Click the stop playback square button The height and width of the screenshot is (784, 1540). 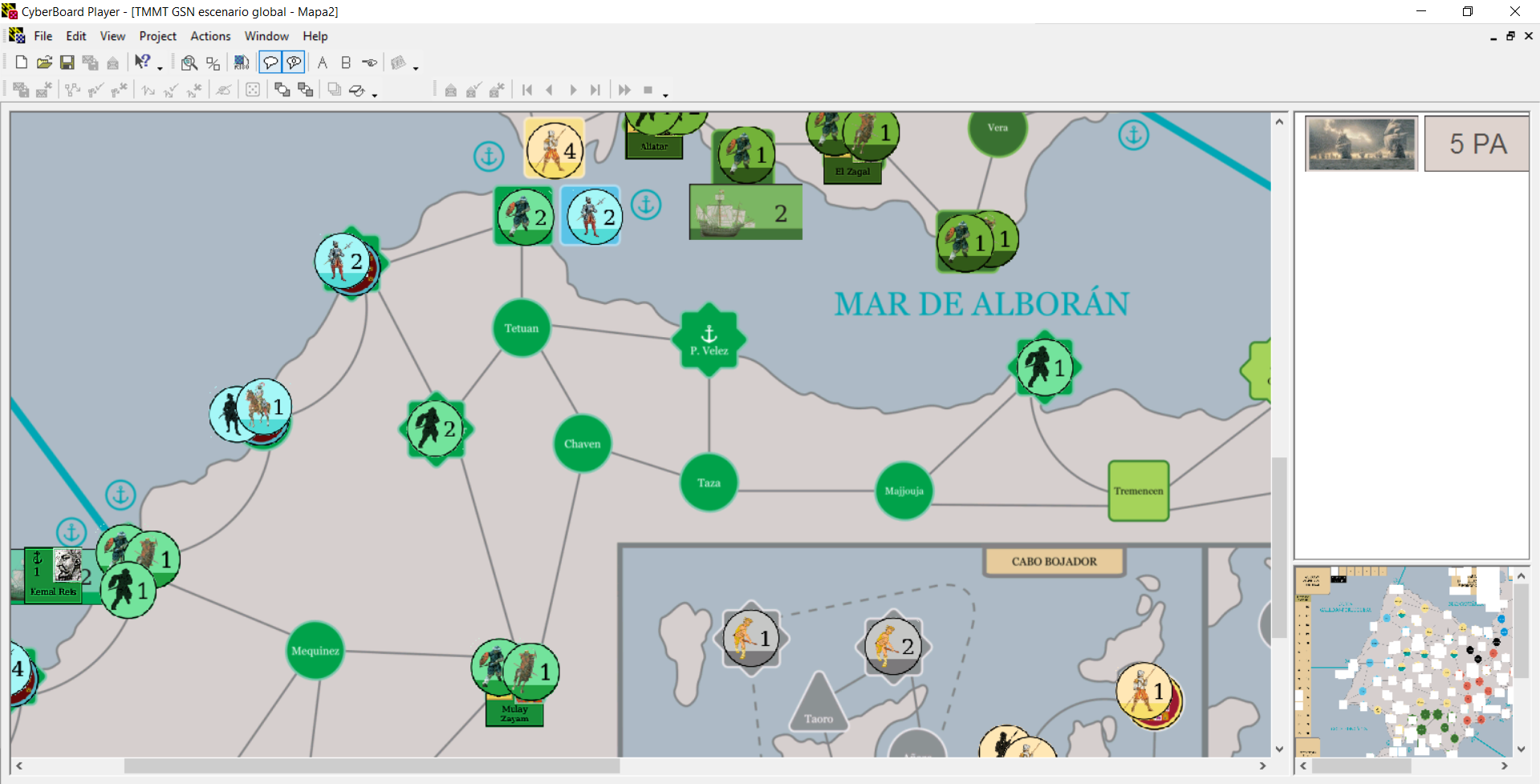coord(648,90)
